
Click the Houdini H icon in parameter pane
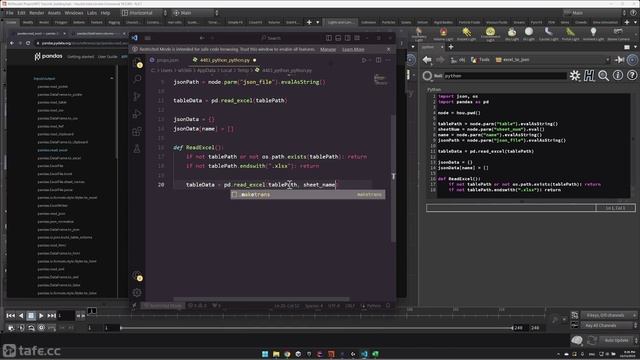pos(589,76)
